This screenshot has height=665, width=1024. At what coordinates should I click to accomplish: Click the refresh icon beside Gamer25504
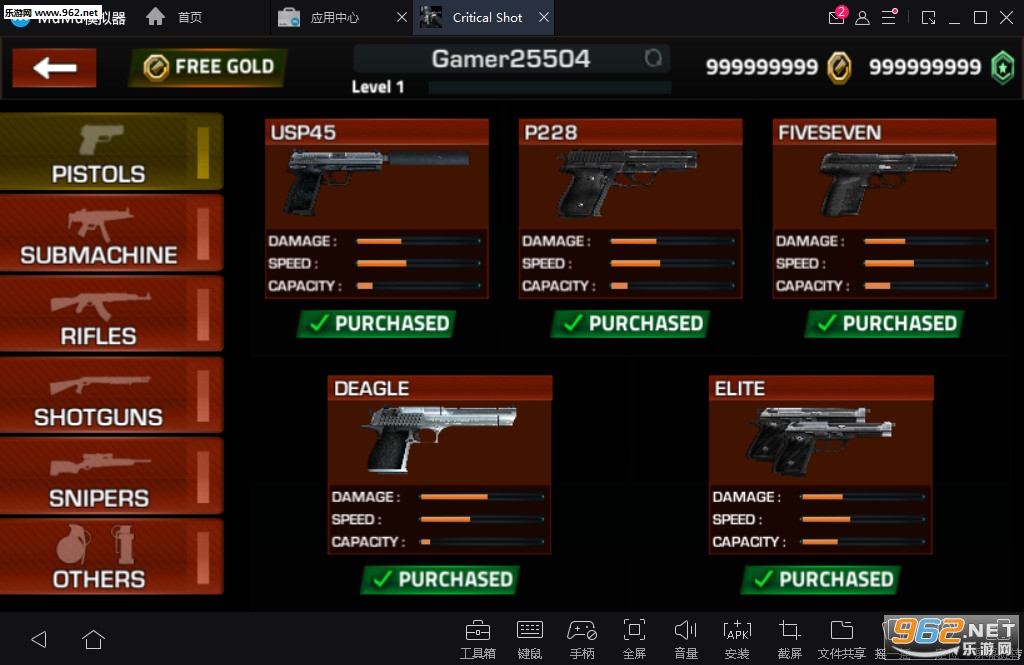pos(652,59)
